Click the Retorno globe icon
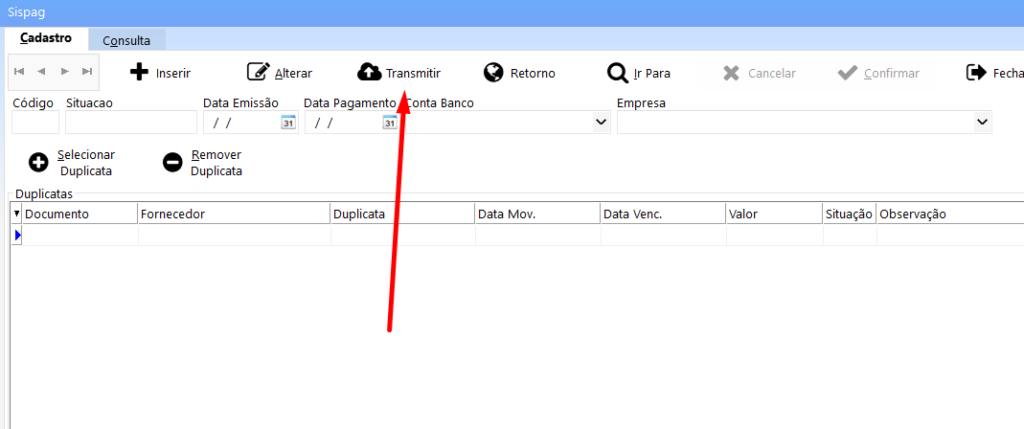The image size is (1024, 429). click(x=493, y=73)
